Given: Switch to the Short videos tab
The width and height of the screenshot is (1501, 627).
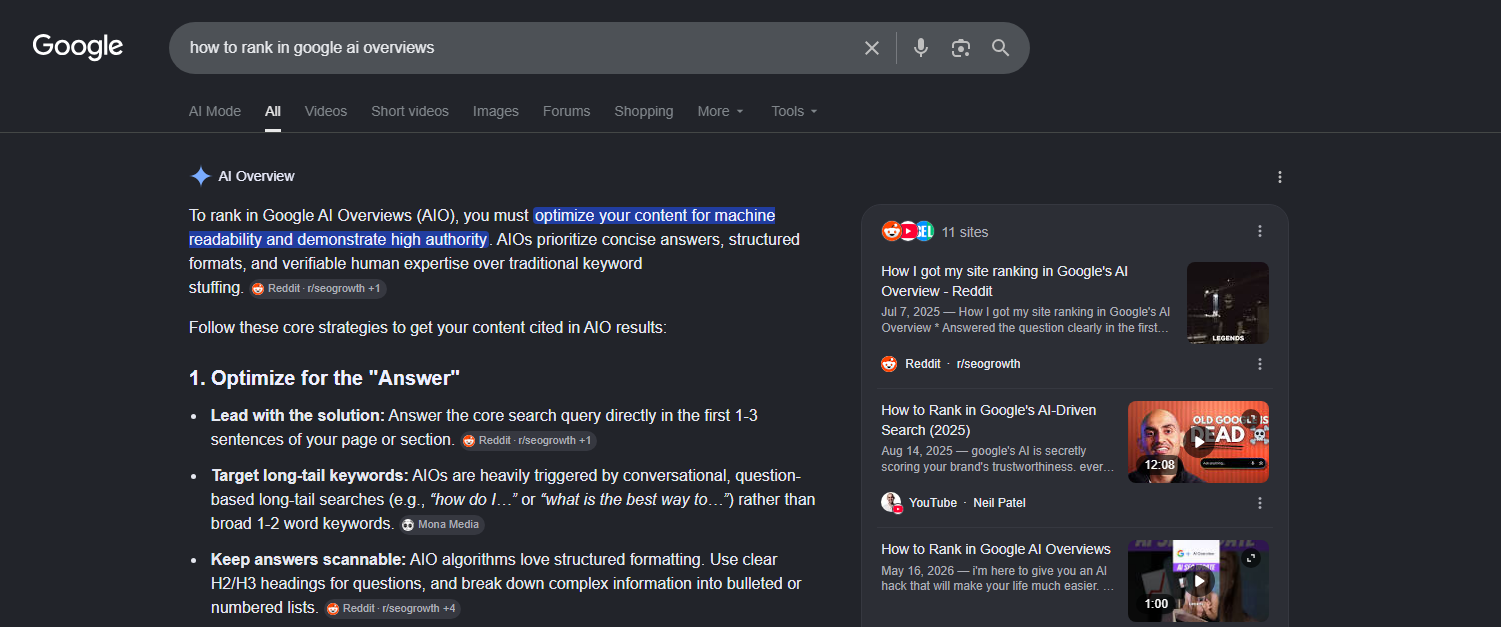Looking at the screenshot, I should pyautogui.click(x=410, y=111).
